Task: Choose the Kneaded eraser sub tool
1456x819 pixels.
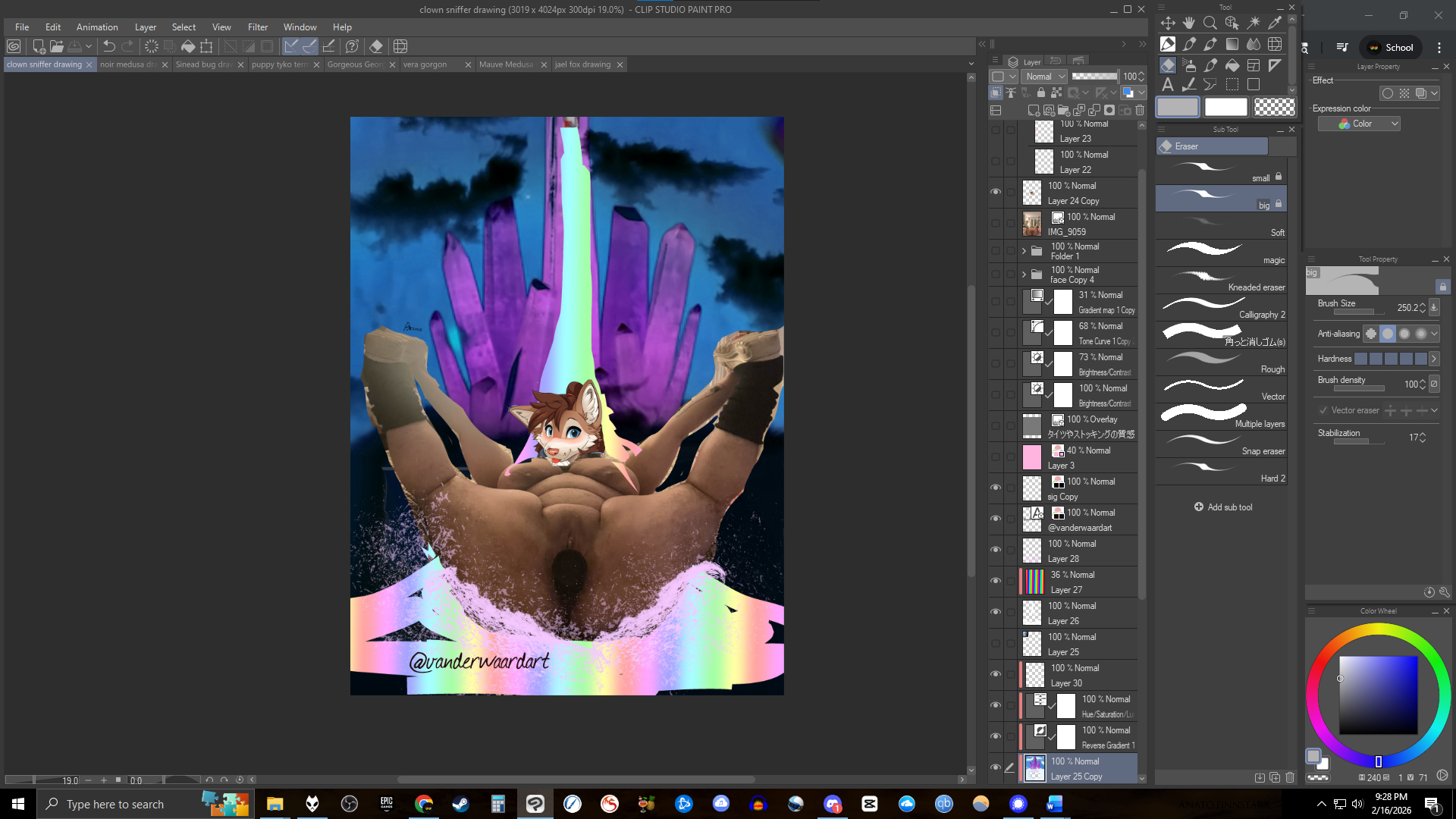Action: [1221, 281]
